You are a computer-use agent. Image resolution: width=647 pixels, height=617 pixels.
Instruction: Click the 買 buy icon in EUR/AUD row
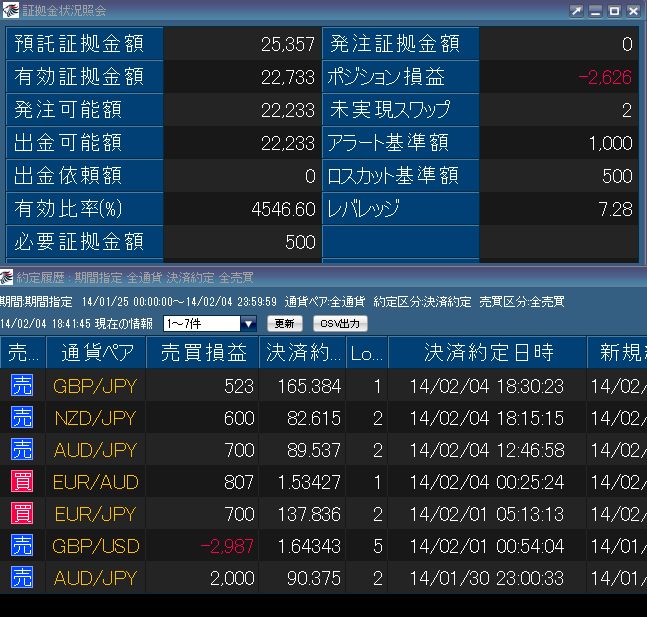[22, 481]
